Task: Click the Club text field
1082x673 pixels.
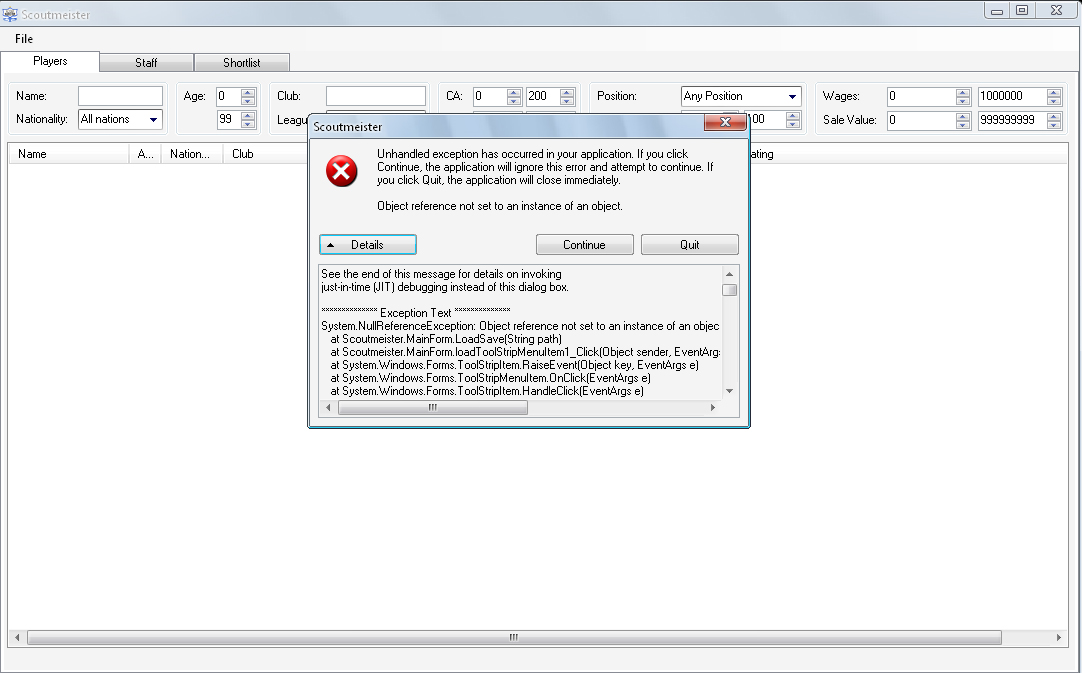Action: pos(375,97)
